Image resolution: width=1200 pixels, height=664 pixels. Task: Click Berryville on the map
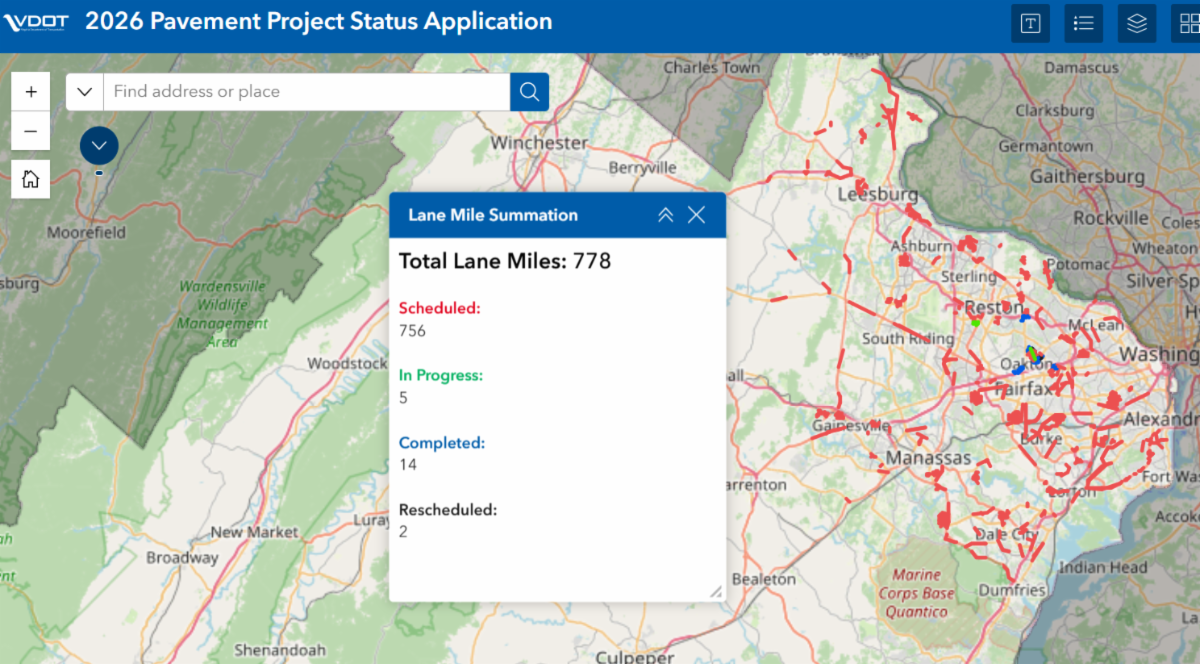coord(642,167)
